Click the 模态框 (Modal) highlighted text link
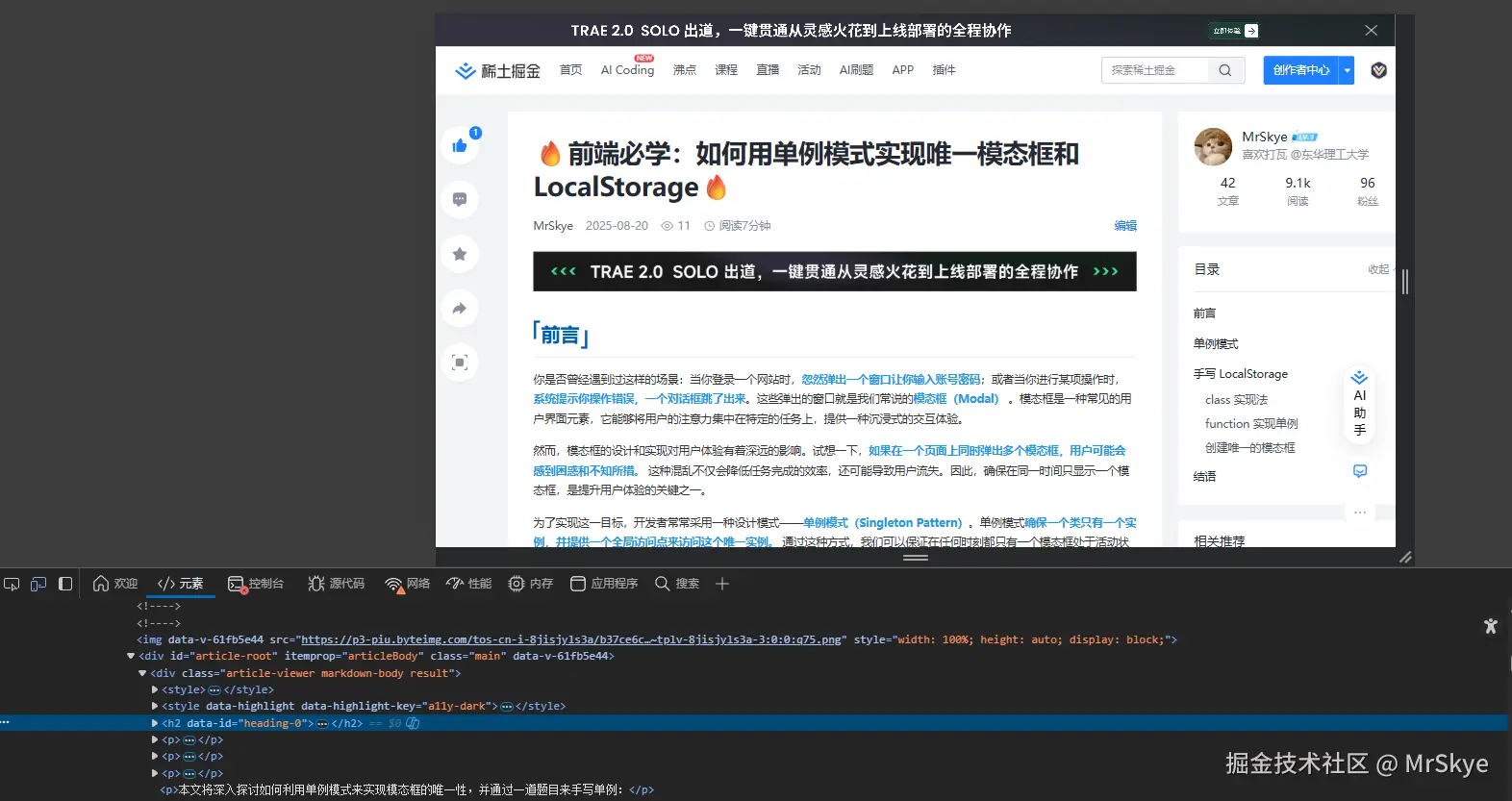 pos(955,399)
